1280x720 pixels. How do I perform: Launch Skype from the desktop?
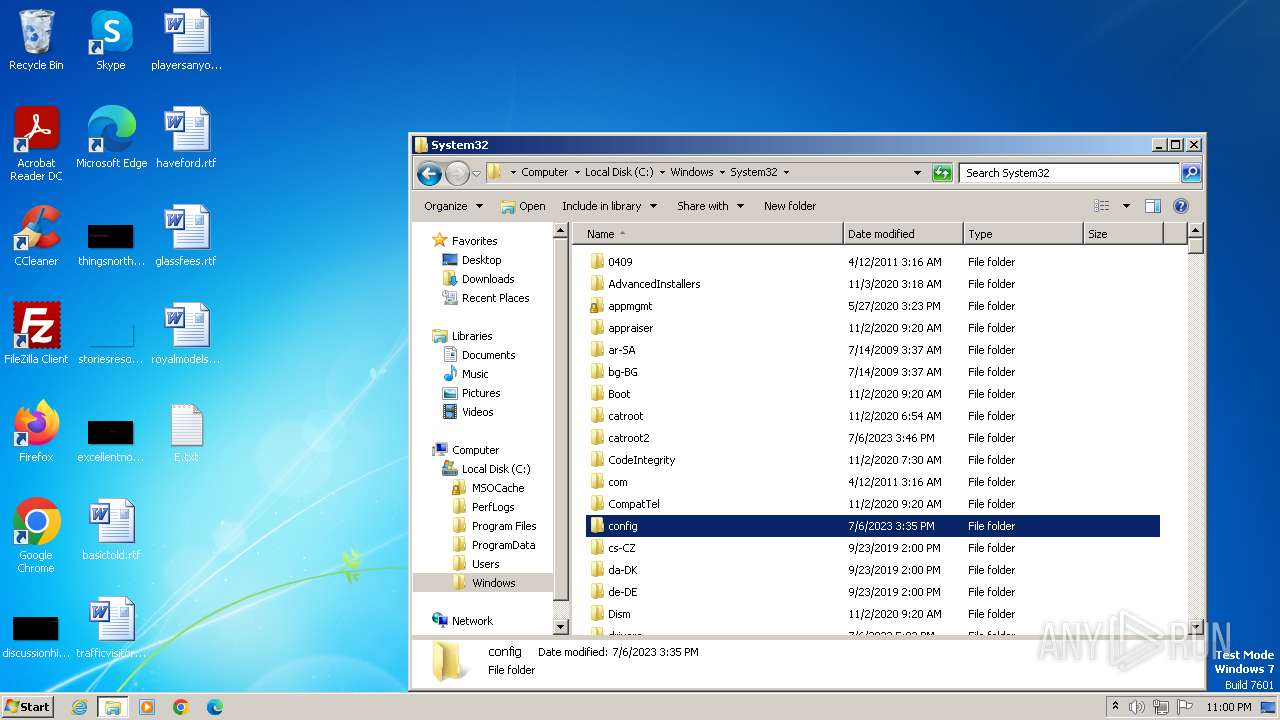coord(110,41)
